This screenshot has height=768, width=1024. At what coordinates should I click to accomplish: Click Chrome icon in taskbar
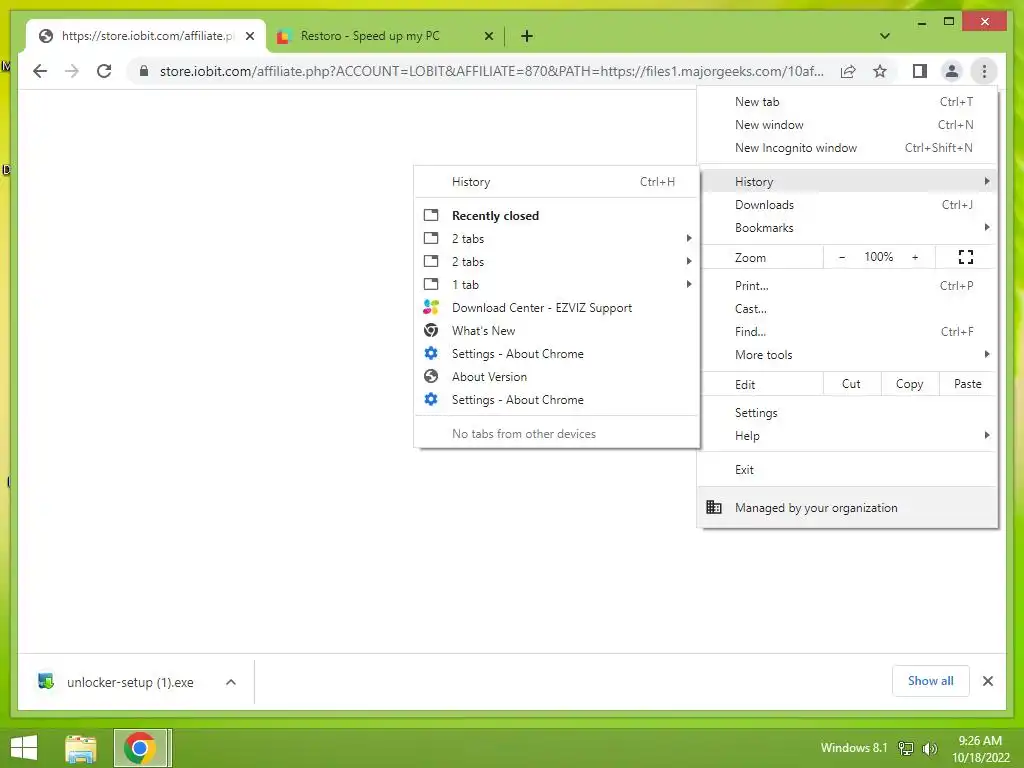pyautogui.click(x=141, y=748)
